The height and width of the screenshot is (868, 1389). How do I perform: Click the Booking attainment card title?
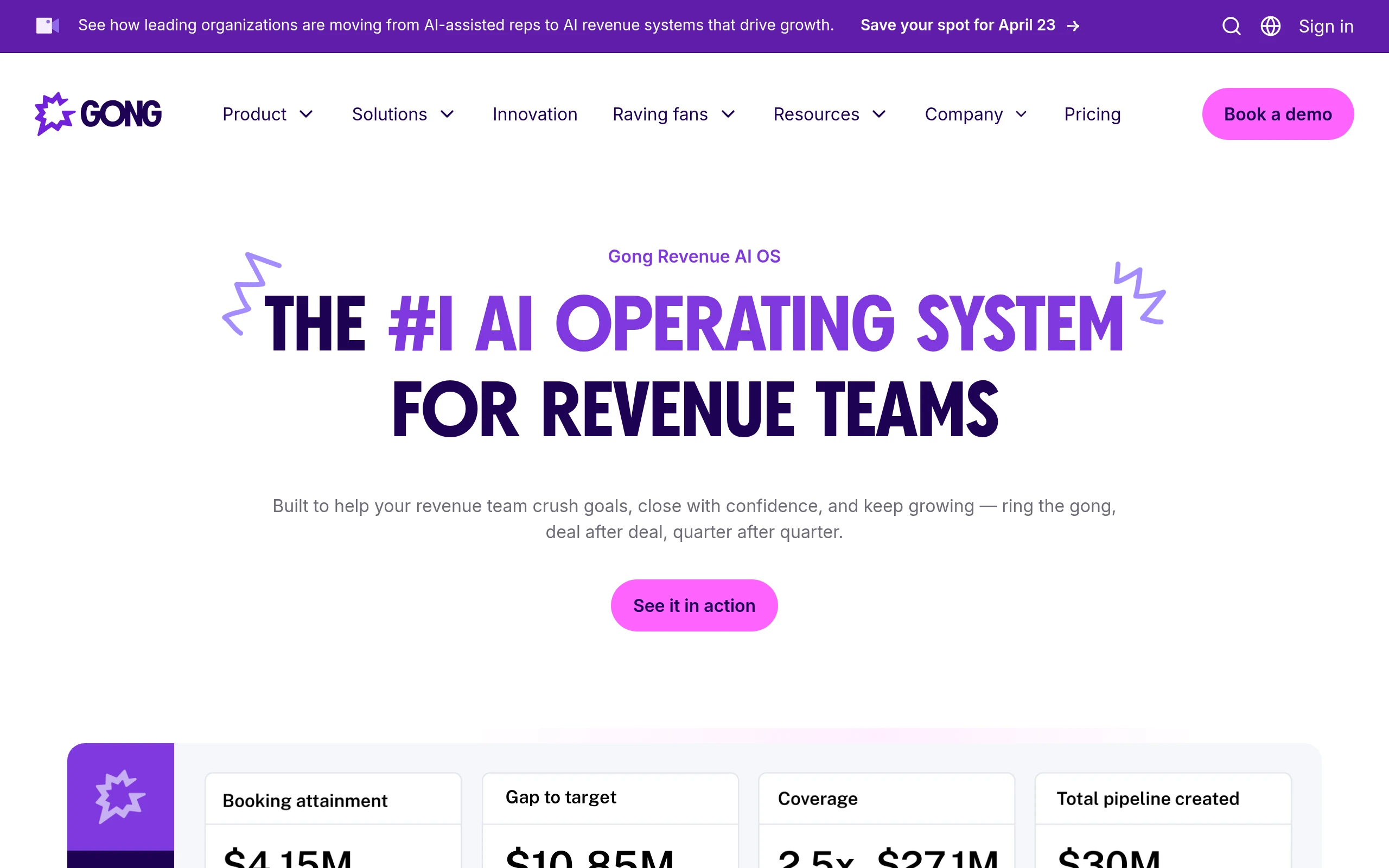tap(305, 800)
